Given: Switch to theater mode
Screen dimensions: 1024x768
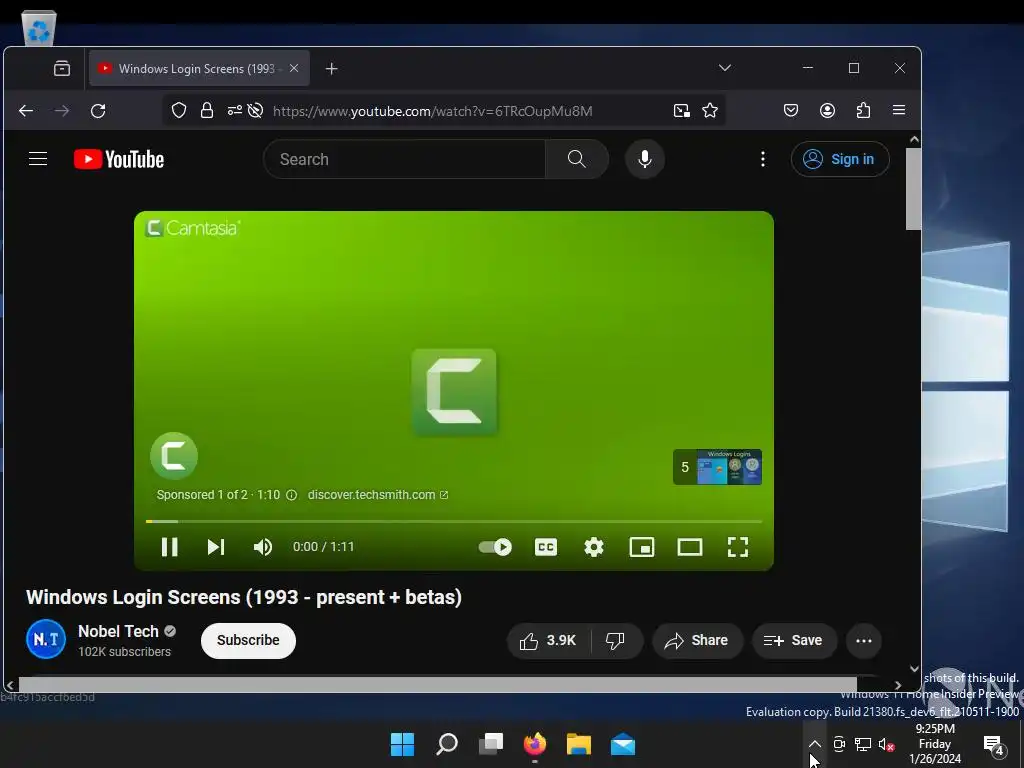Looking at the screenshot, I should pyautogui.click(x=690, y=547).
